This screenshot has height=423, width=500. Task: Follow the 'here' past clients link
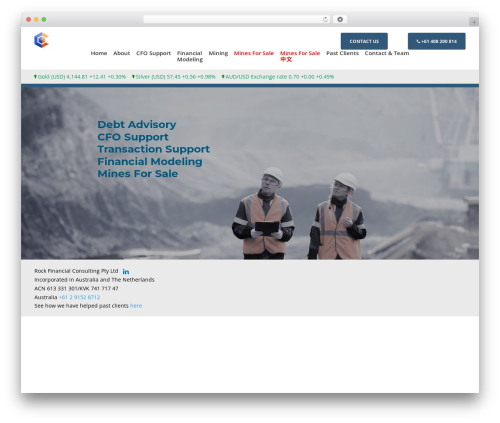136,306
